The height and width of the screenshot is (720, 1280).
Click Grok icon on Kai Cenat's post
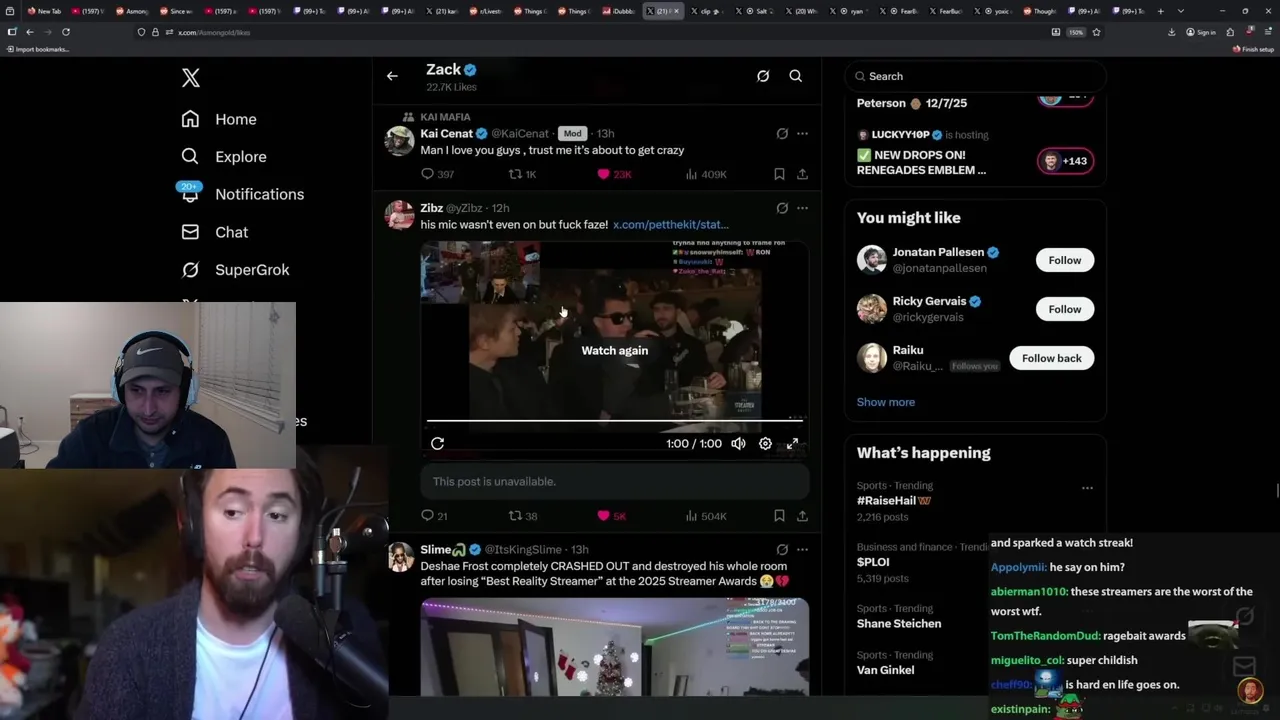pos(782,133)
